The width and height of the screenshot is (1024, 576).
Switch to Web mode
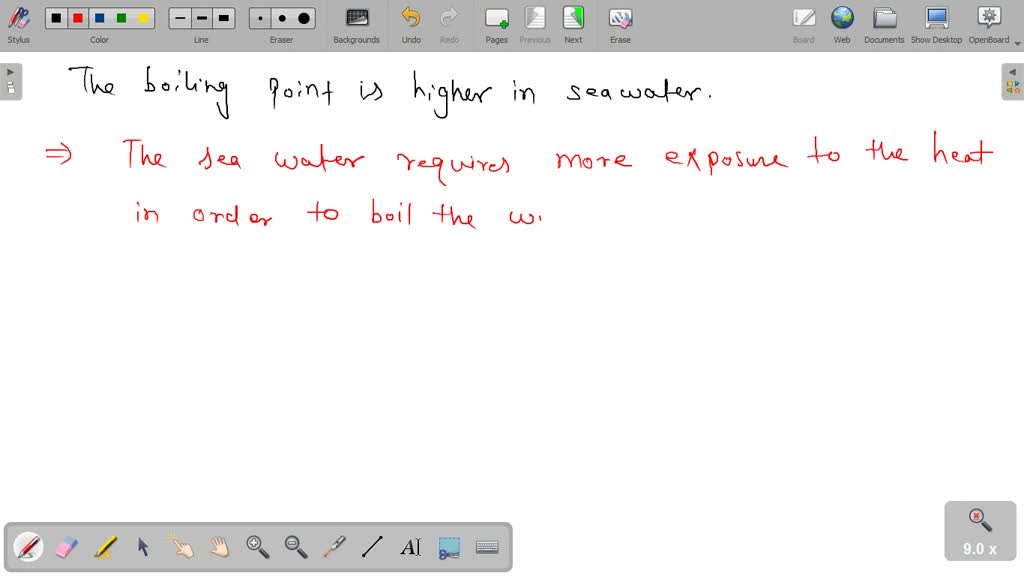(842, 24)
